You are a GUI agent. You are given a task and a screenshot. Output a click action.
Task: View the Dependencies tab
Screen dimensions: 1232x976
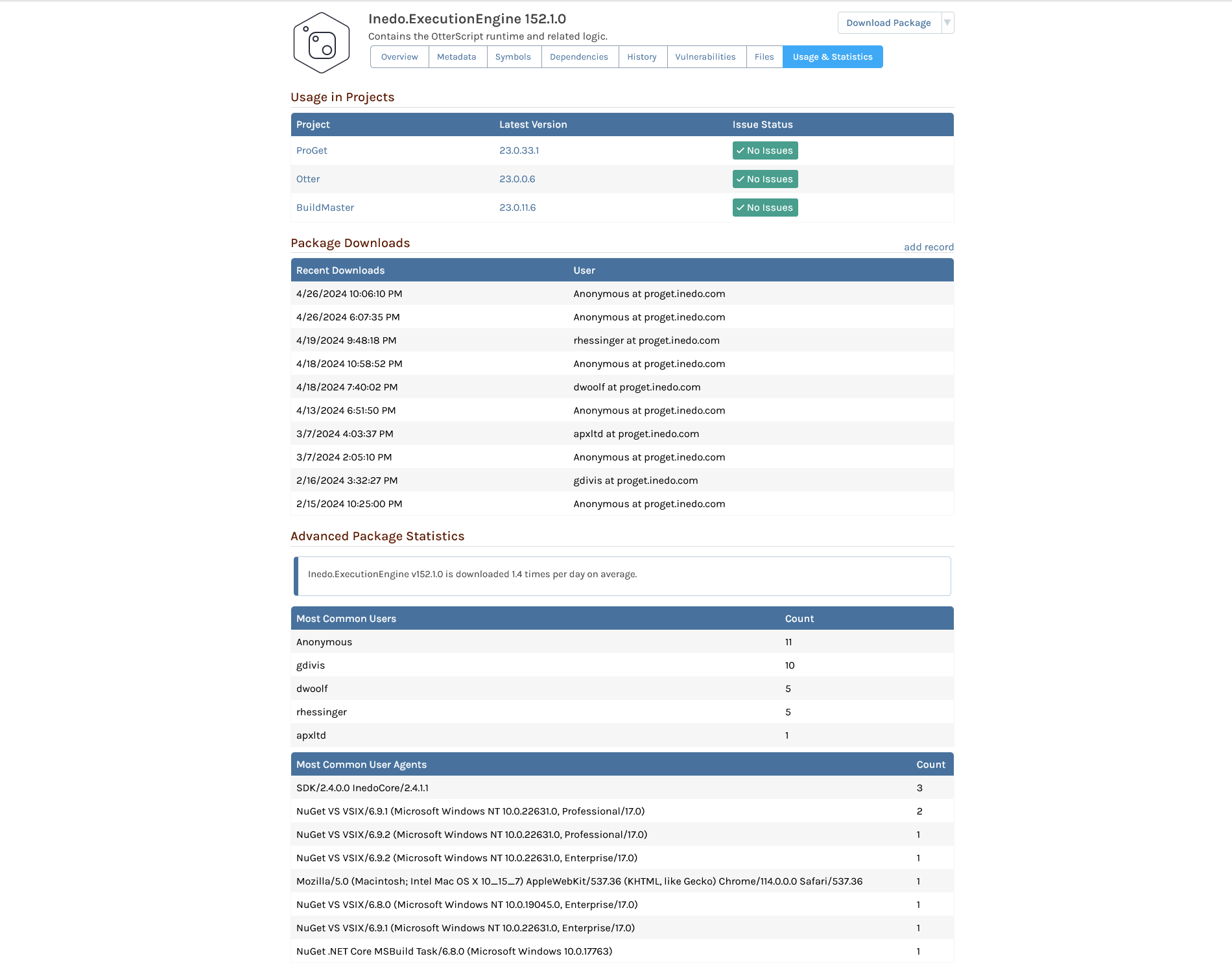[579, 57]
